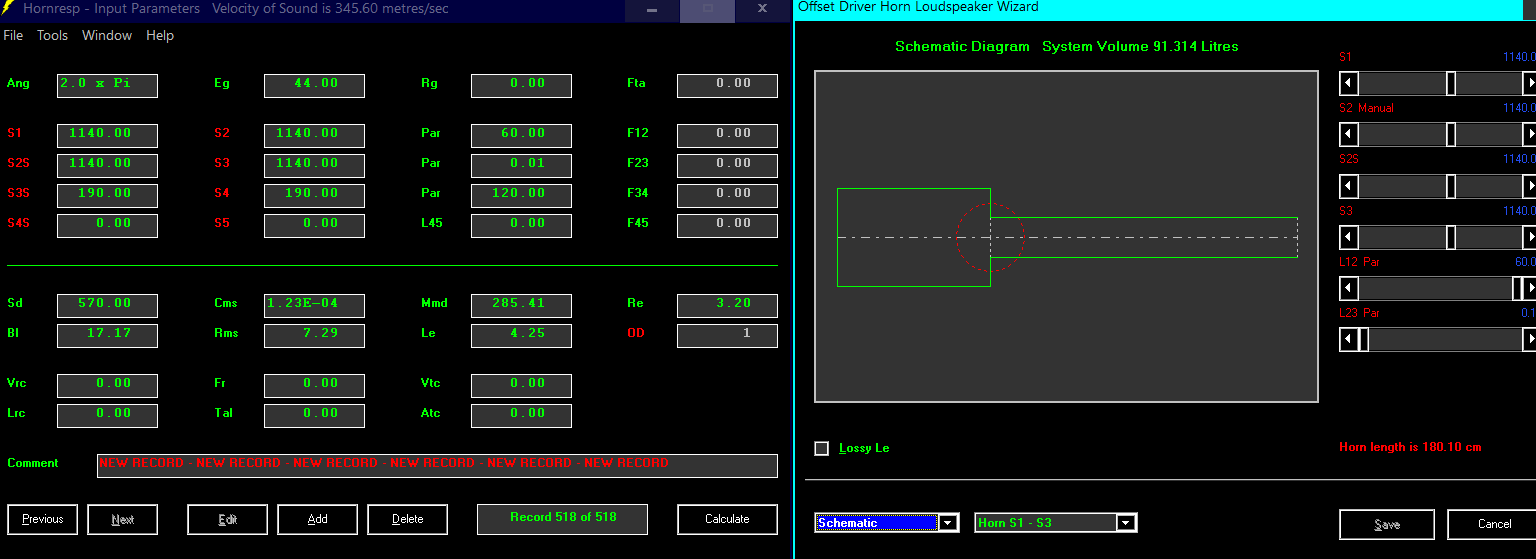Click the Sd input field
Screen dimensions: 1536x559
click(x=107, y=305)
